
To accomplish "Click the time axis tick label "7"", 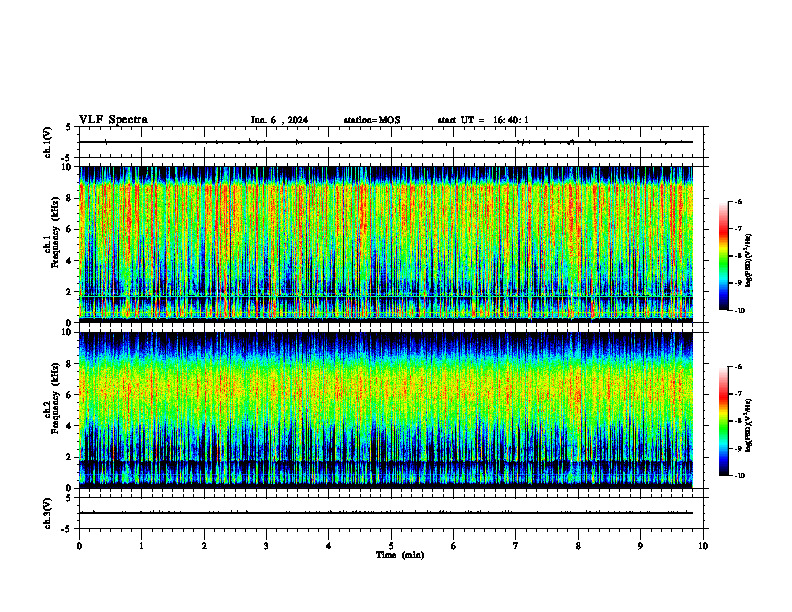I will [516, 546].
